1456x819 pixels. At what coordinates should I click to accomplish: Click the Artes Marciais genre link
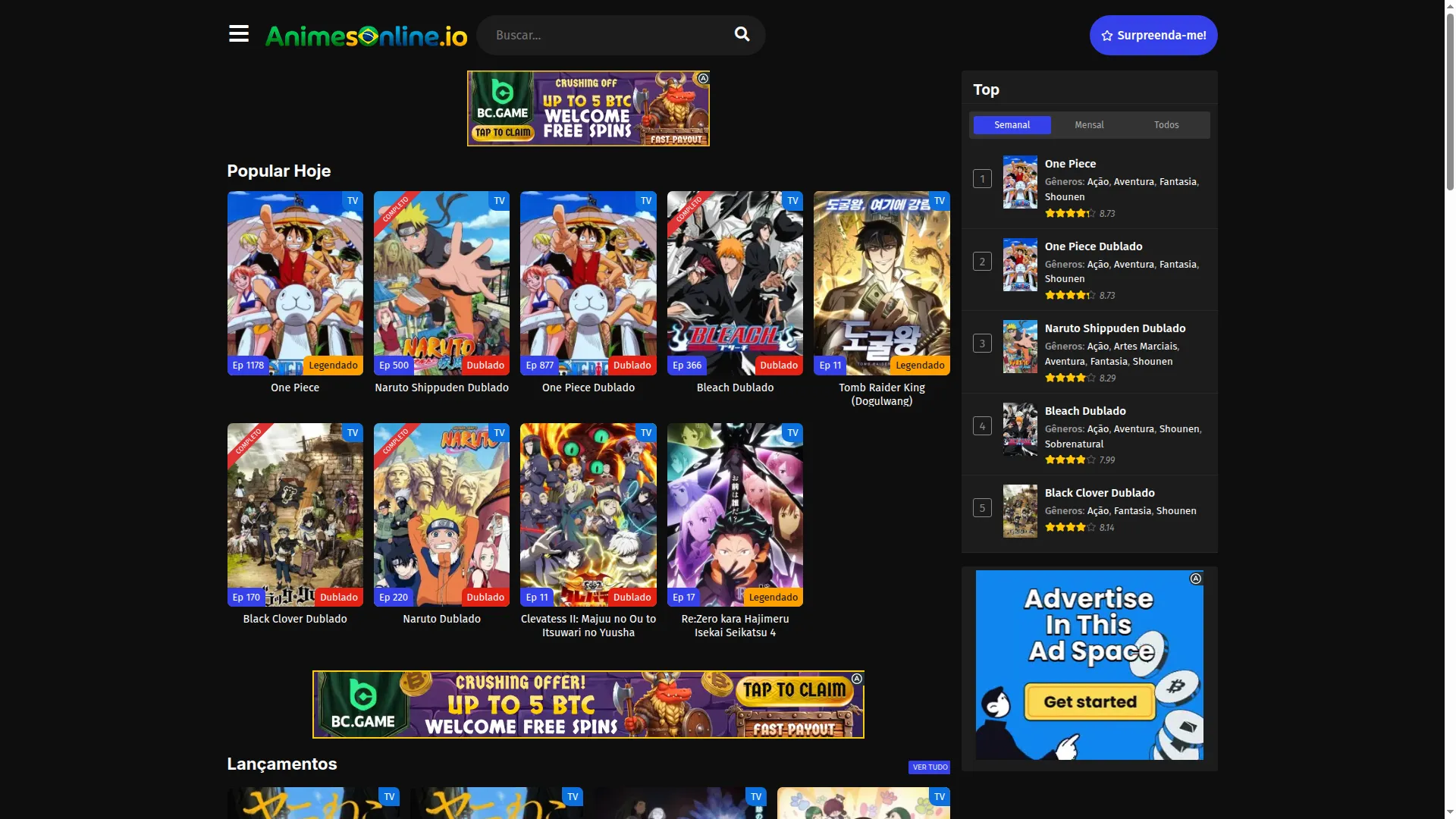pos(1145,347)
